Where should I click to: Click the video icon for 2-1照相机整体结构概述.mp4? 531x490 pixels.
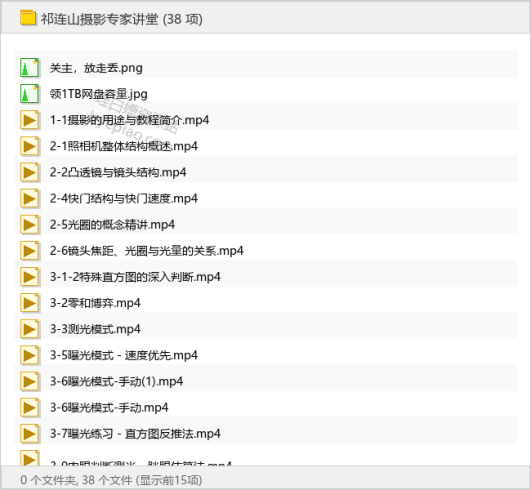[x=29, y=146]
